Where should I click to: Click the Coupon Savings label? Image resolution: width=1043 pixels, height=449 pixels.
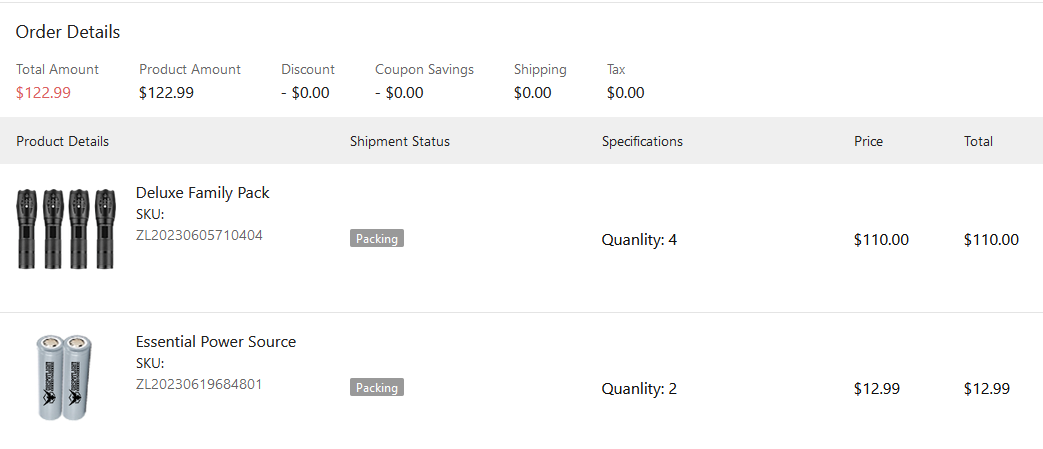tap(424, 70)
